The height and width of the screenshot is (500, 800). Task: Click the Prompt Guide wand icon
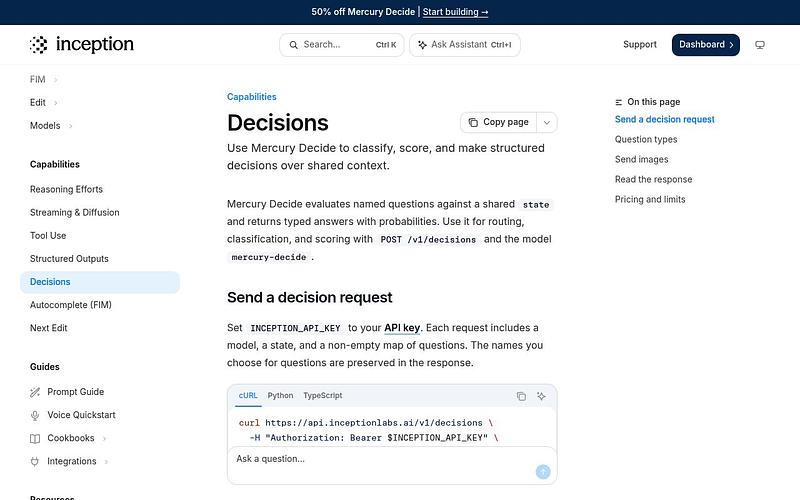click(x=35, y=392)
